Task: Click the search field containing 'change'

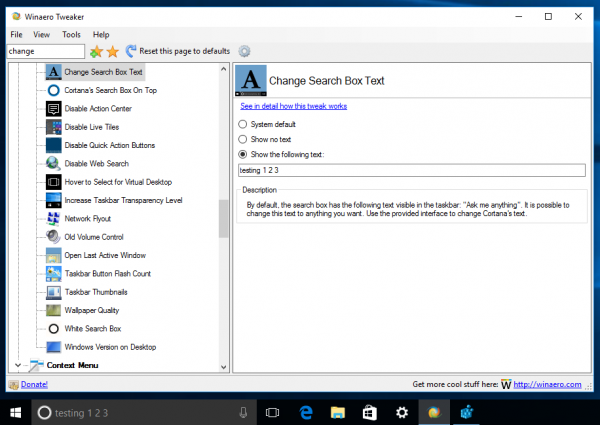Action: coord(46,51)
